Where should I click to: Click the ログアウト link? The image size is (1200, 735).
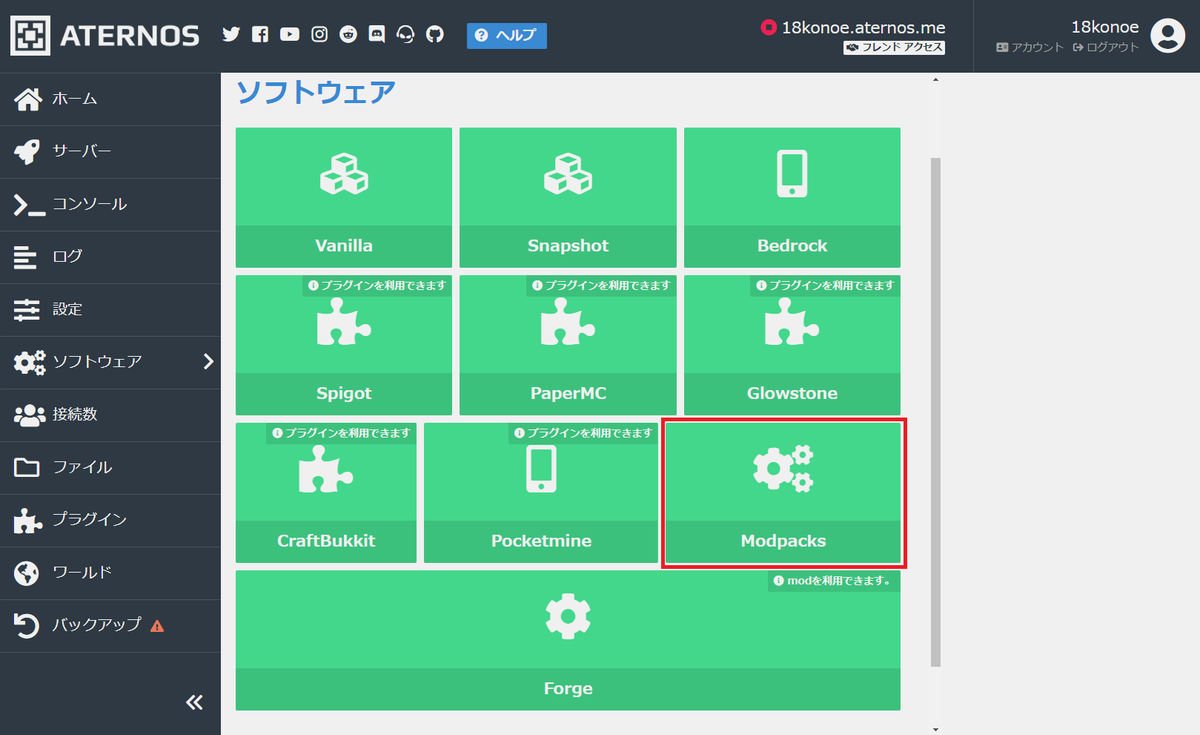coord(1106,47)
